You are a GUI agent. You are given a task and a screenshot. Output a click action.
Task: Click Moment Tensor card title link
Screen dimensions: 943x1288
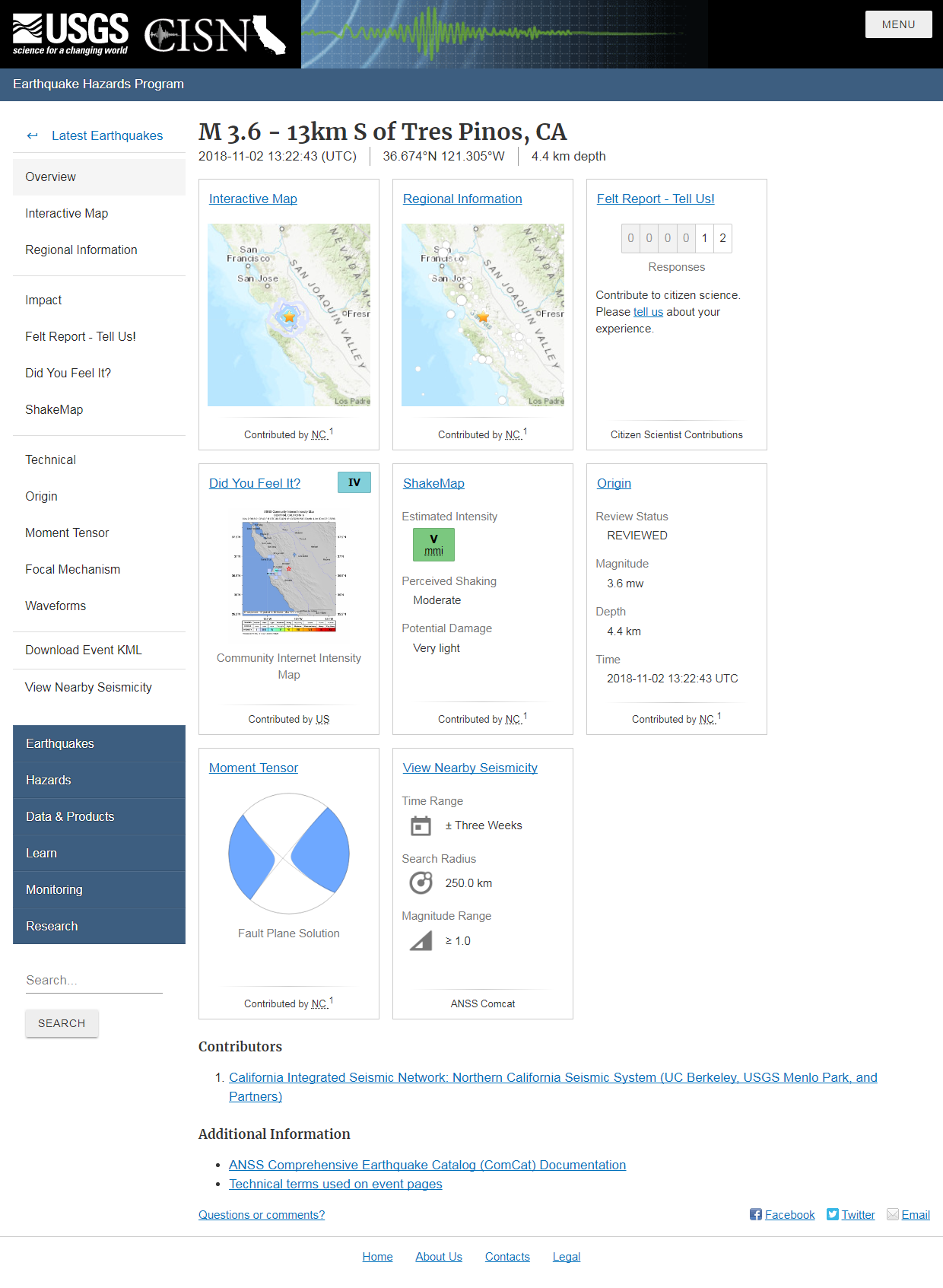click(x=253, y=768)
